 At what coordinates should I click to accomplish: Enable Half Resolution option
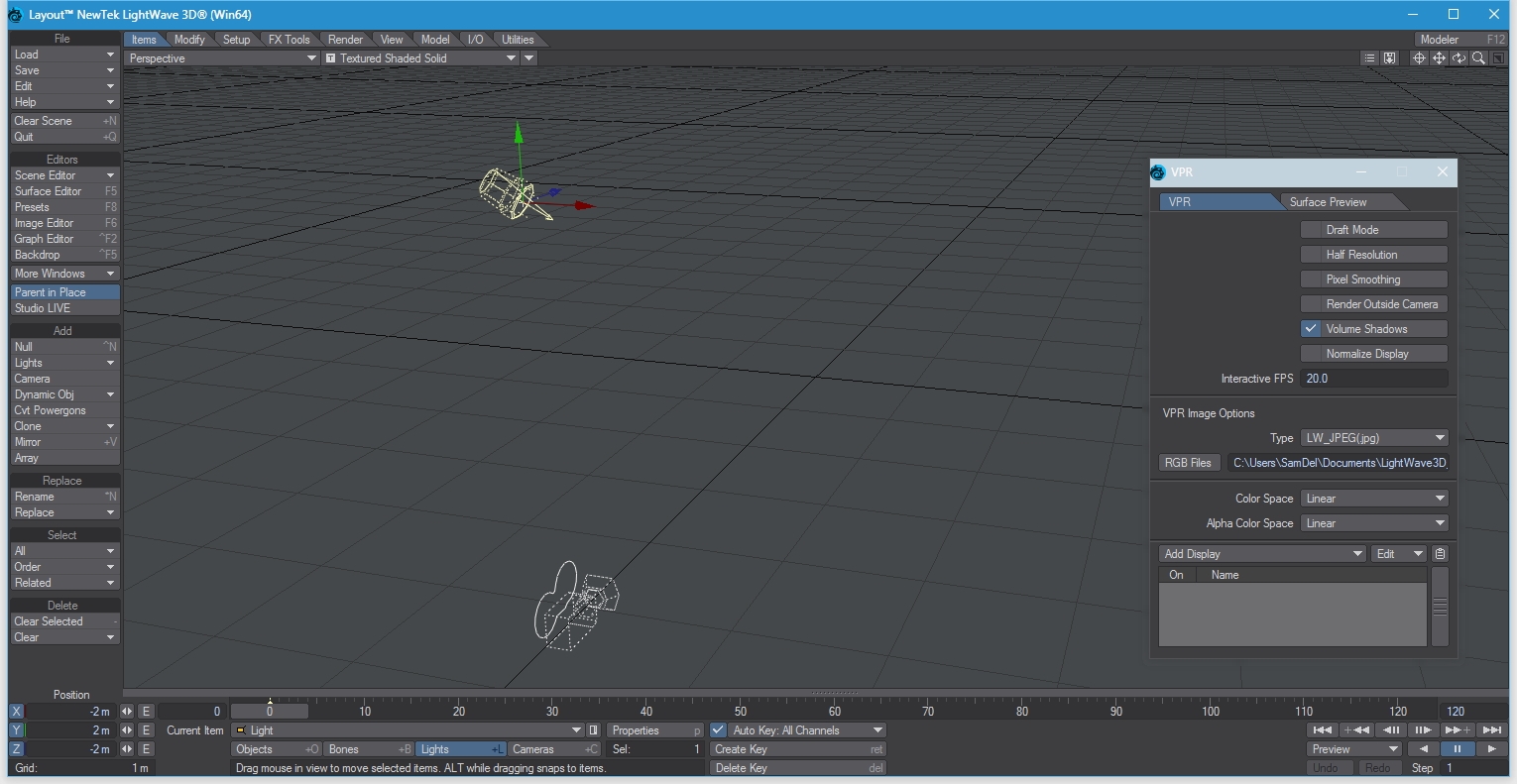(x=1373, y=255)
